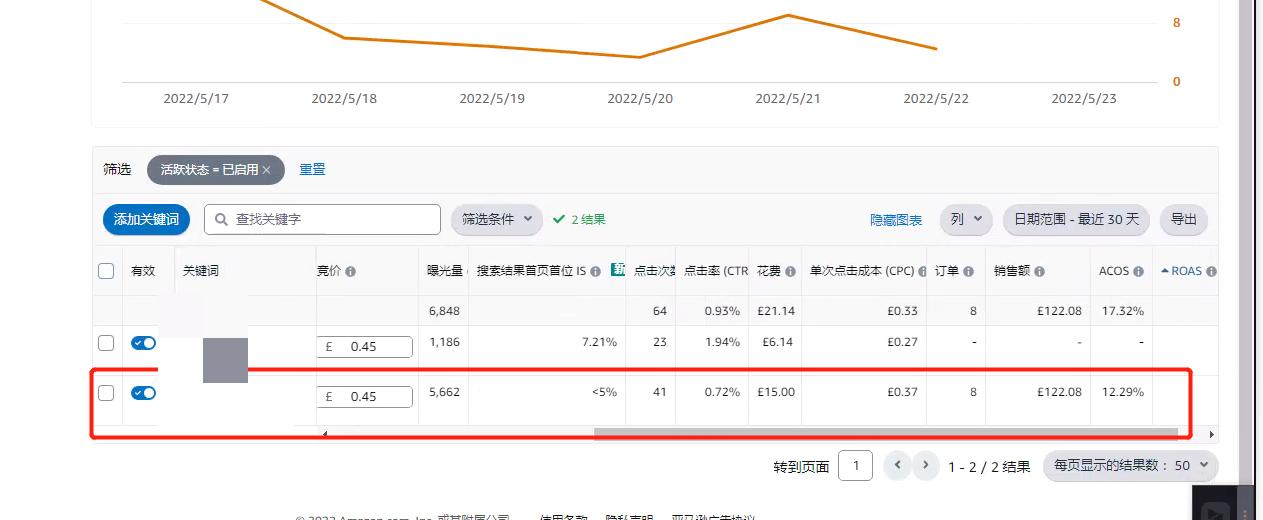The height and width of the screenshot is (520, 1263).
Task: Click the £15.00 spend value
Action: tap(776, 392)
